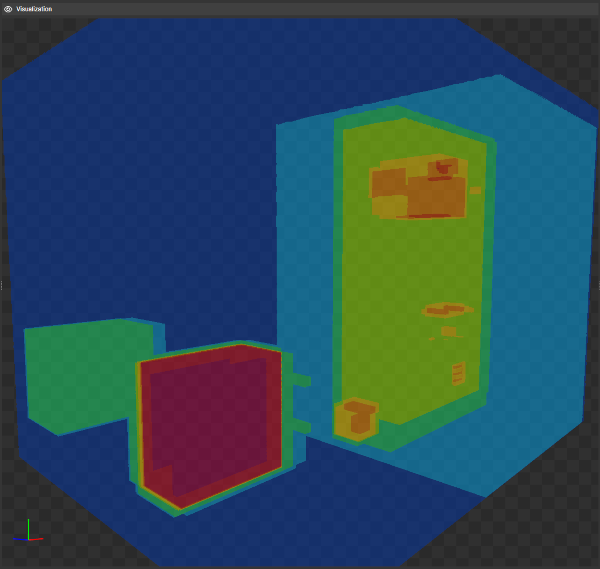Click the left-edge panel splitter handle
The image size is (600, 569).
coord(2,285)
